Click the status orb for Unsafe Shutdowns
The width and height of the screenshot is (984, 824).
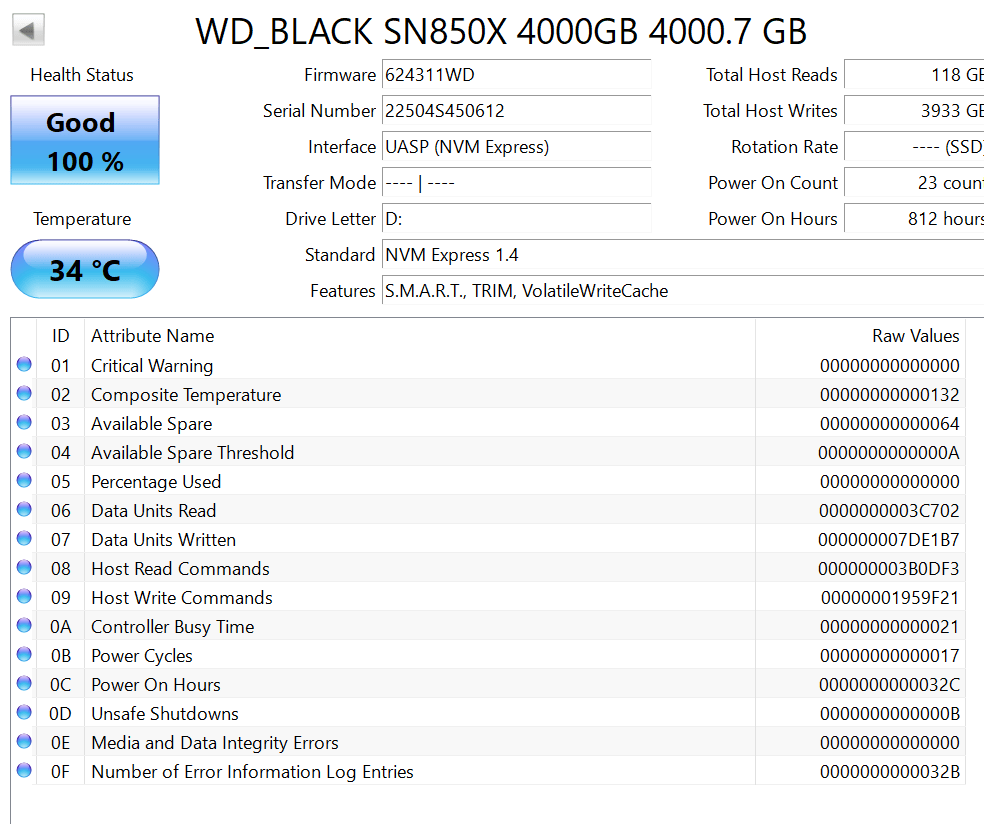click(24, 712)
